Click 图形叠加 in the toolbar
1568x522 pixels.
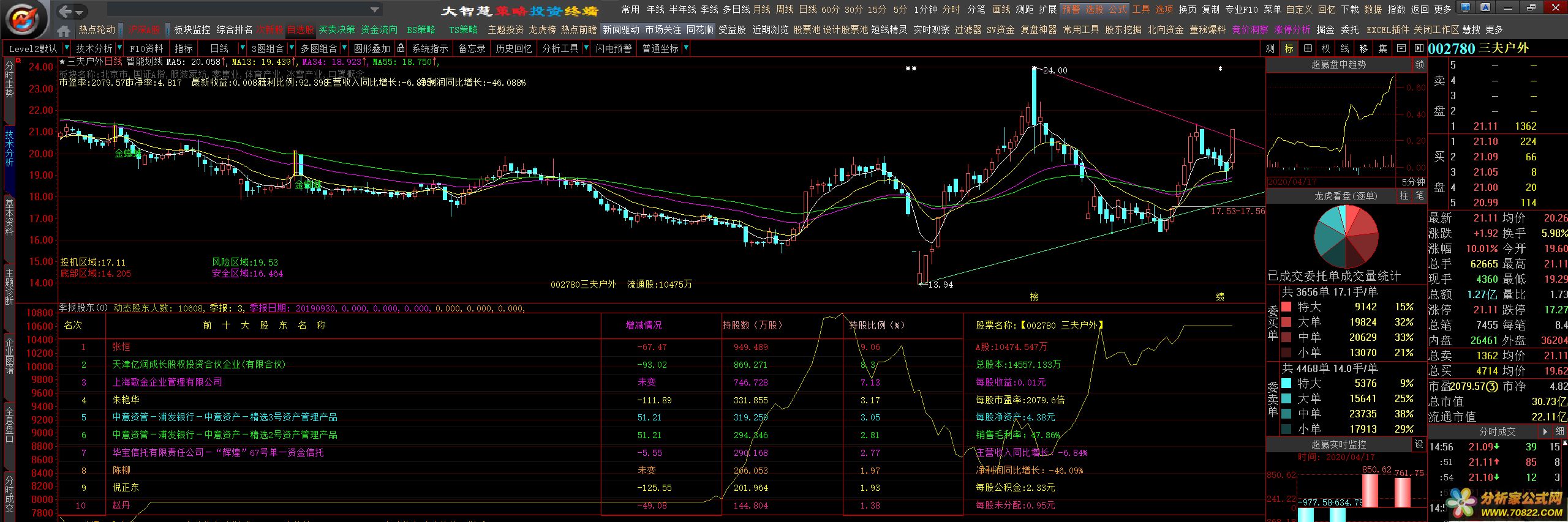click(372, 48)
